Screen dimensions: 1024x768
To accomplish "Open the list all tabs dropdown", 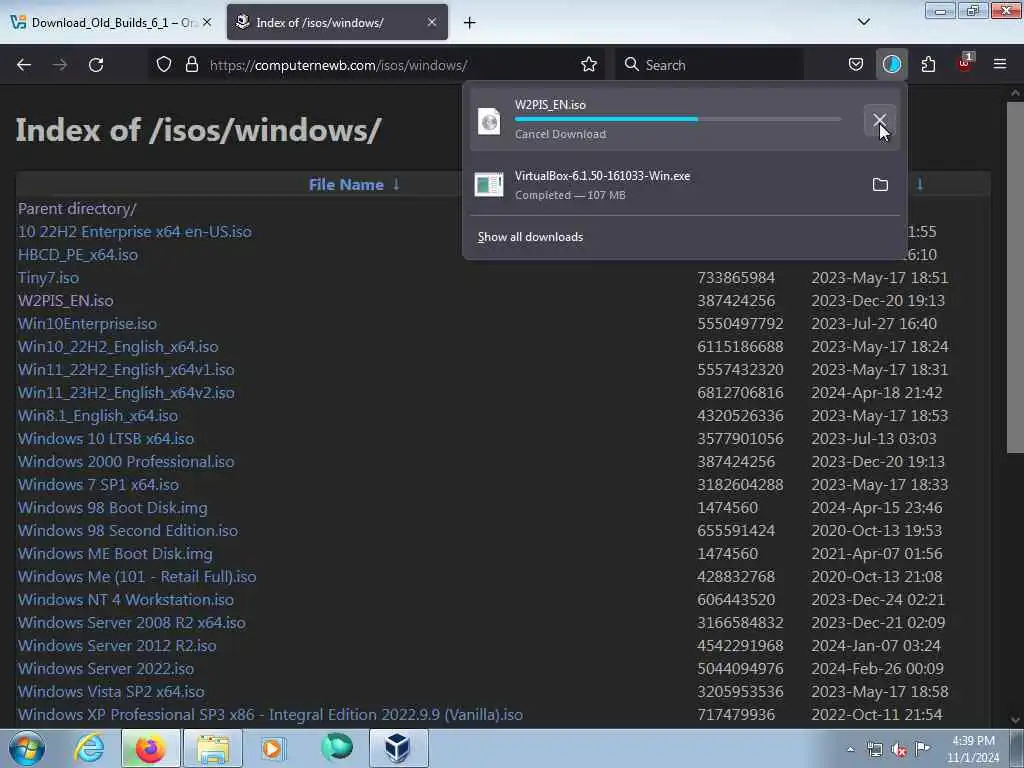I will click(864, 22).
